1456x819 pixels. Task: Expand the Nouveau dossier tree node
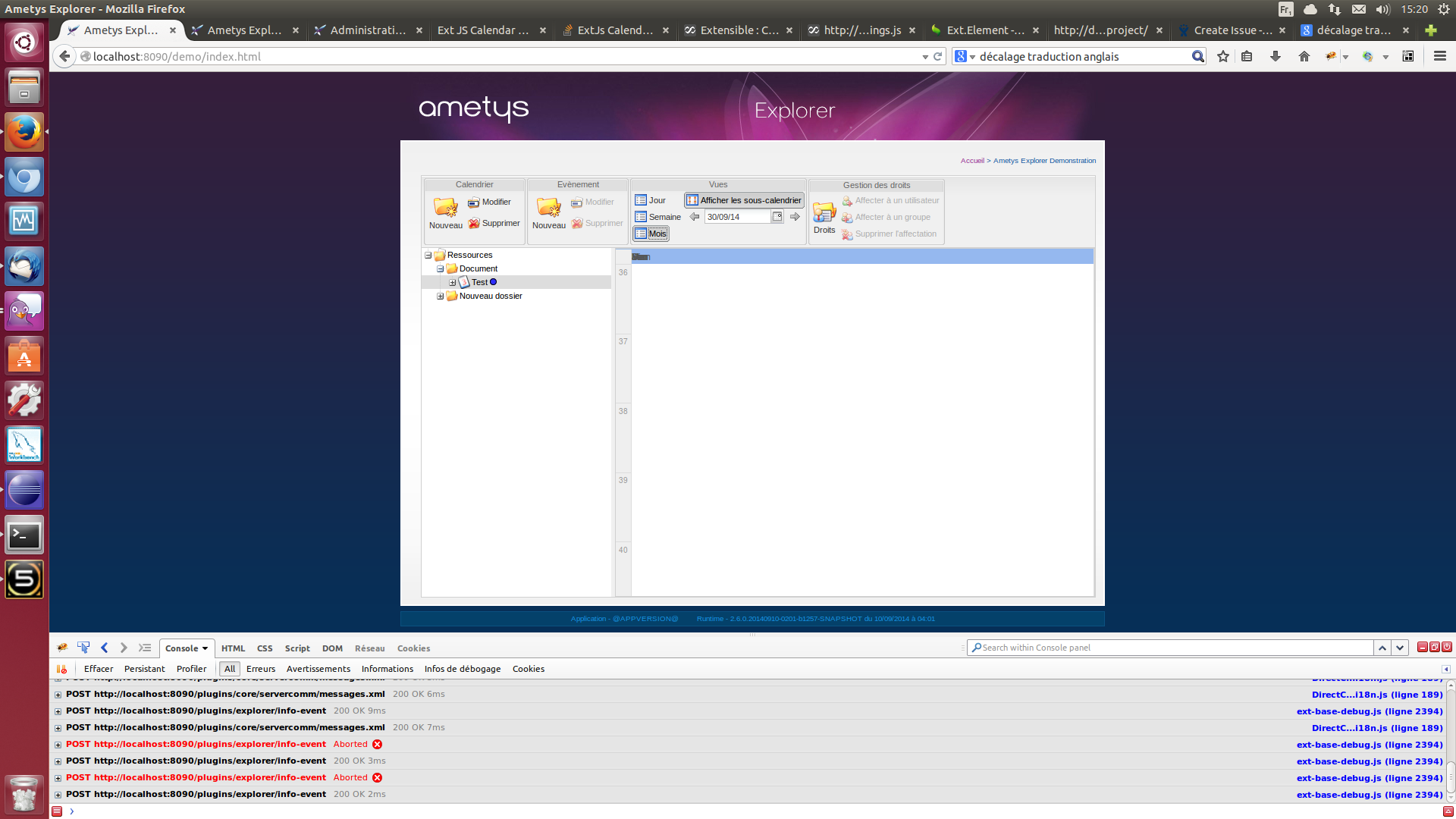tap(441, 297)
